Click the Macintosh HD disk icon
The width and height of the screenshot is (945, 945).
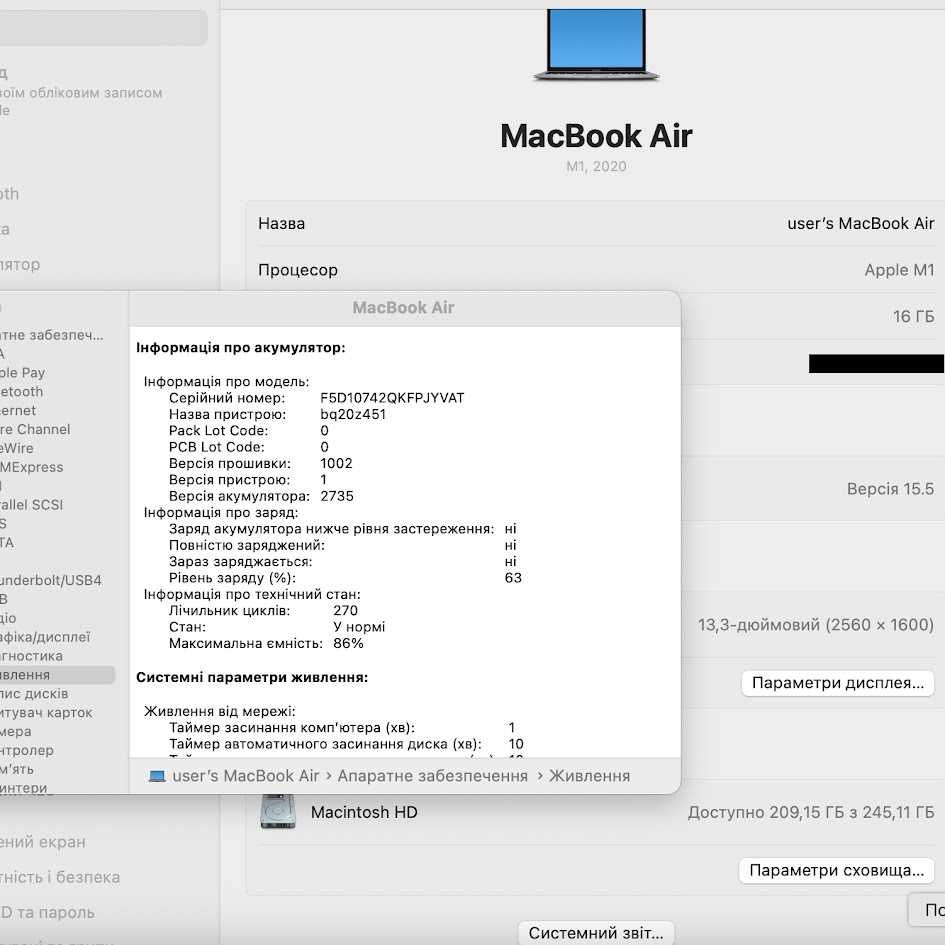click(x=278, y=812)
